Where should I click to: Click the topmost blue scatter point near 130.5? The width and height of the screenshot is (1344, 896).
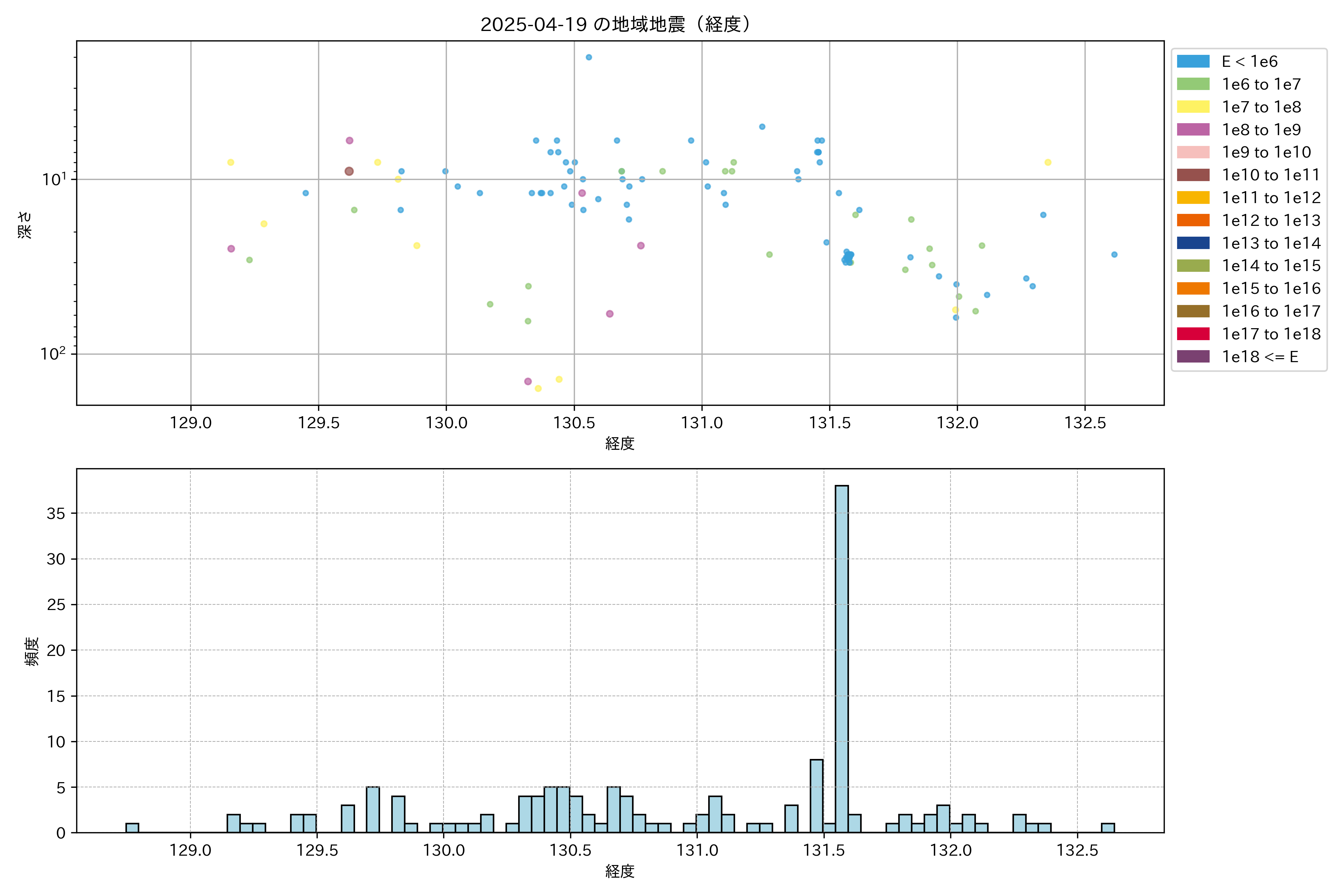coord(589,57)
